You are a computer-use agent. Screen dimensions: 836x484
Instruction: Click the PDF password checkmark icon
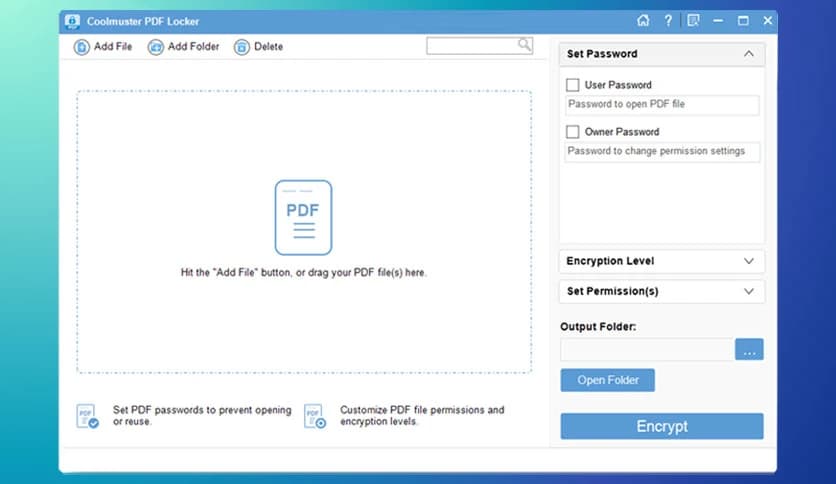87,416
